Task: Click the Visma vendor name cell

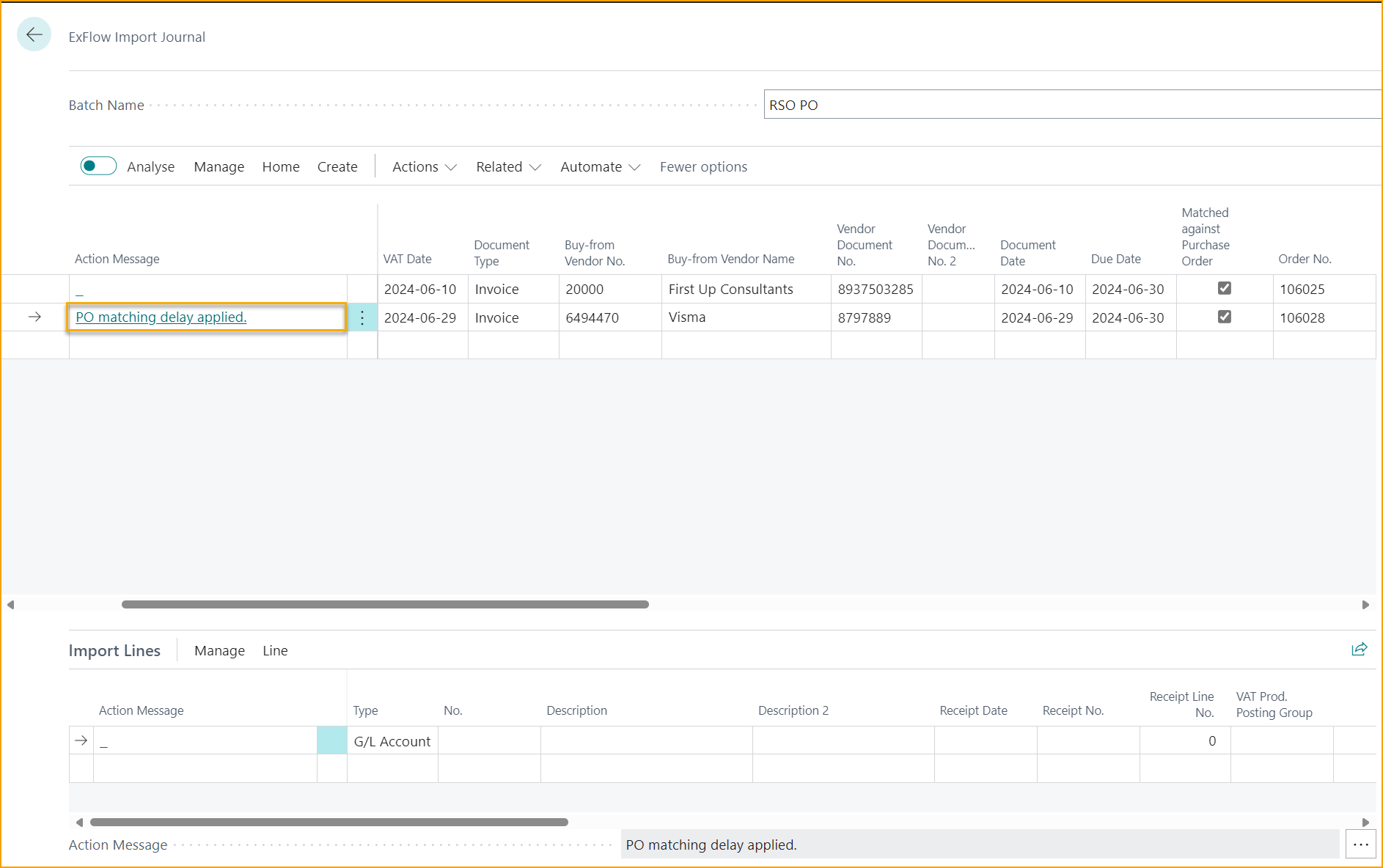Action: [746, 317]
